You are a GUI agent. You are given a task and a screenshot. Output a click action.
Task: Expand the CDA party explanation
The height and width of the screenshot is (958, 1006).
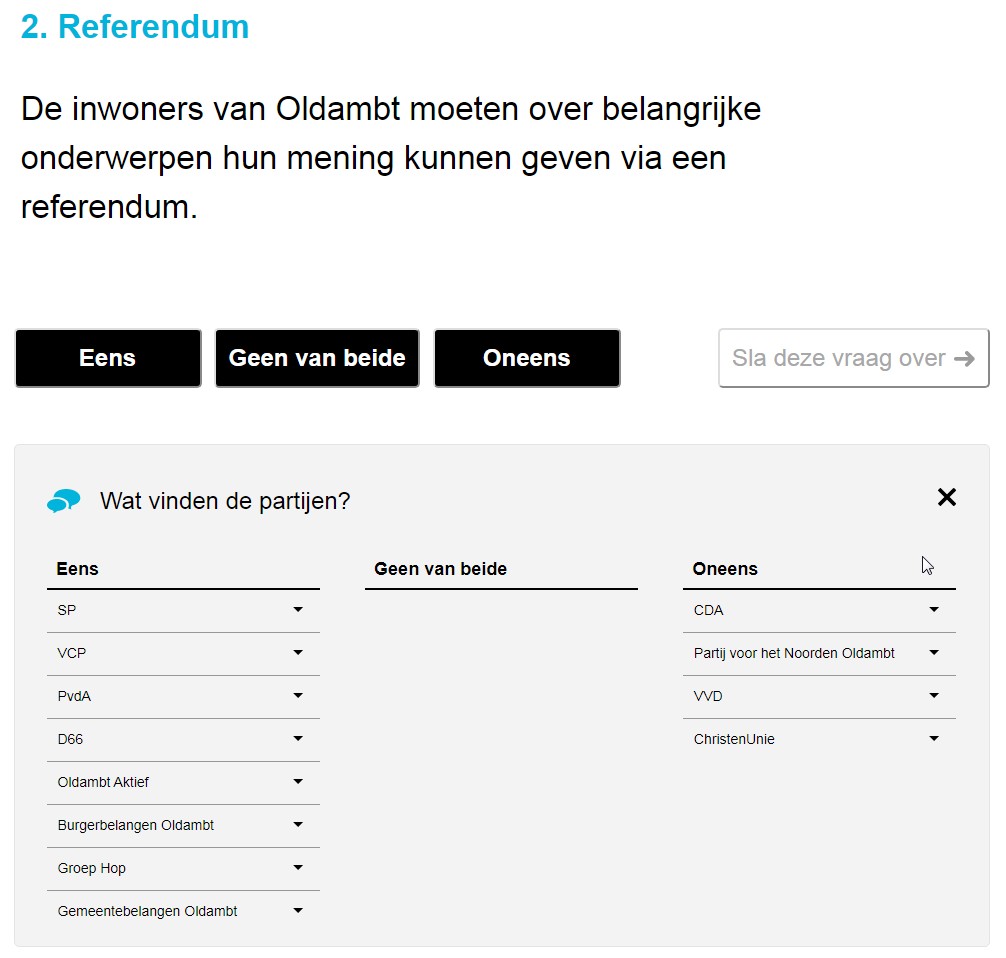(819, 610)
